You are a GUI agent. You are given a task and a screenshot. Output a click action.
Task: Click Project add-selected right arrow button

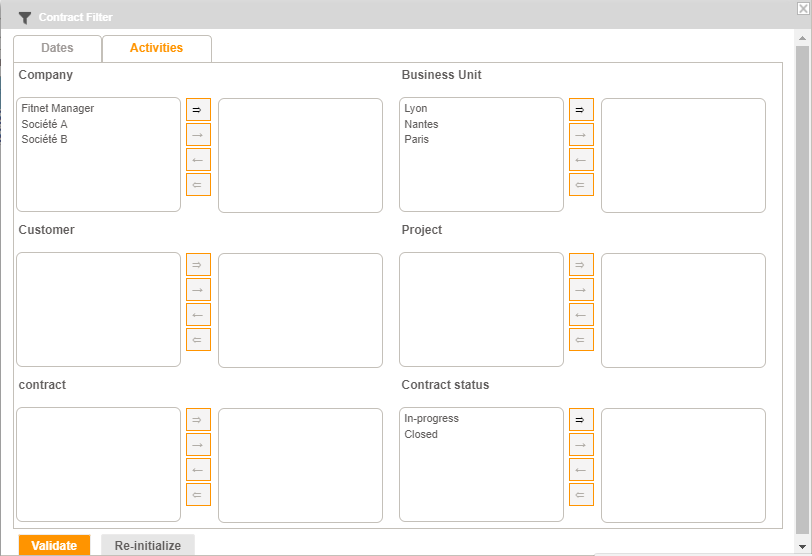(581, 290)
